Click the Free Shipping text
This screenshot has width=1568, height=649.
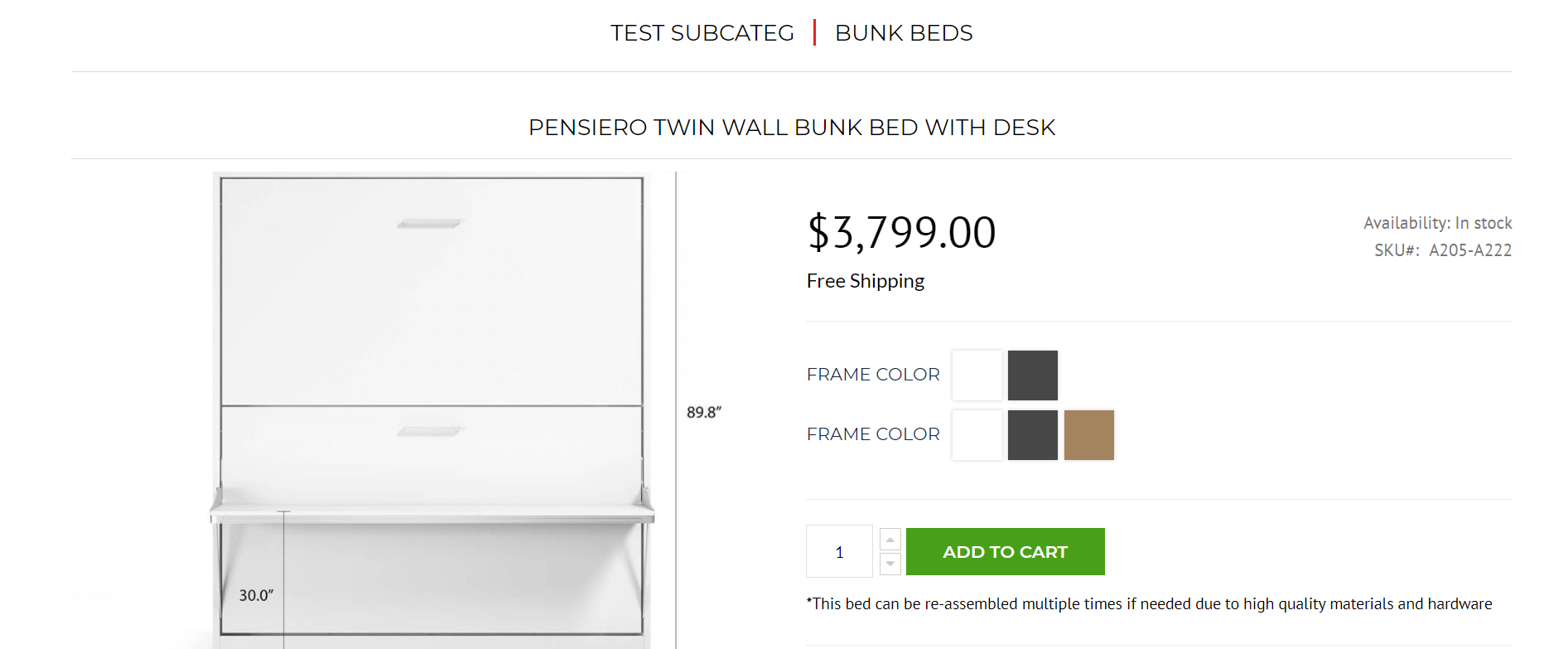tap(866, 282)
